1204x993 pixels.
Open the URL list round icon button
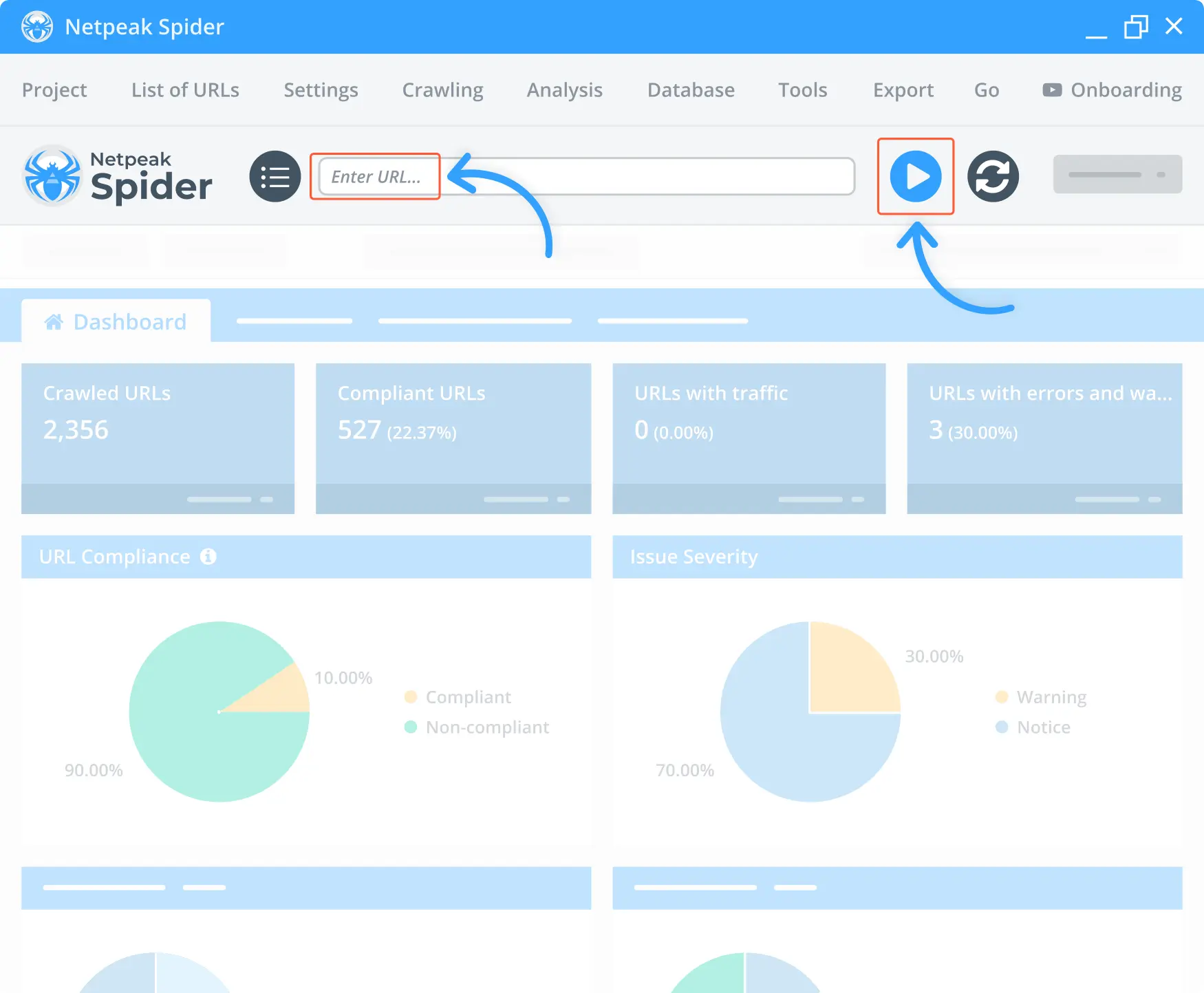(275, 176)
